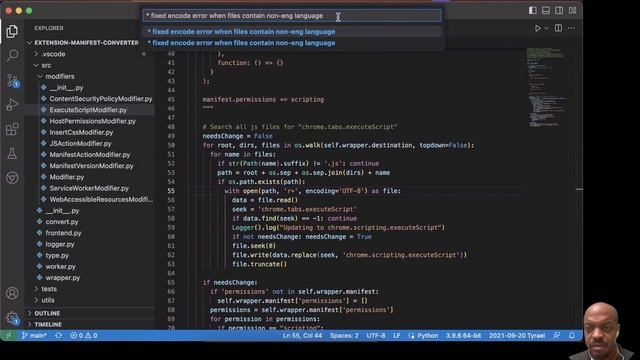Open logger.py file
The width and height of the screenshot is (640, 360).
click(60, 244)
